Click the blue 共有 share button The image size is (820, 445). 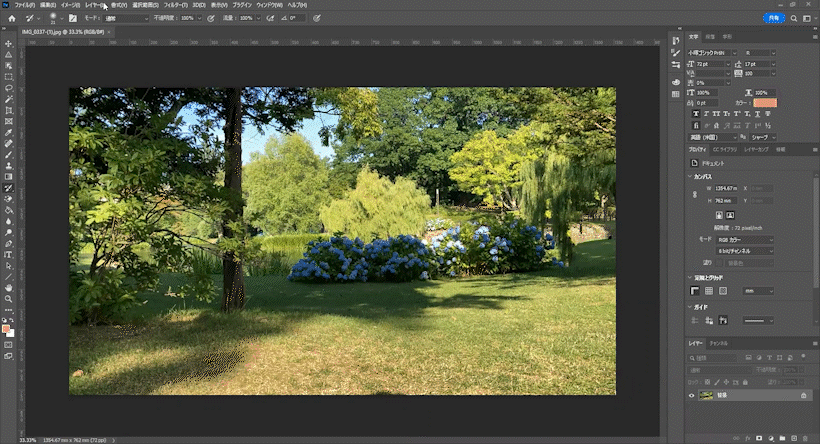click(773, 18)
